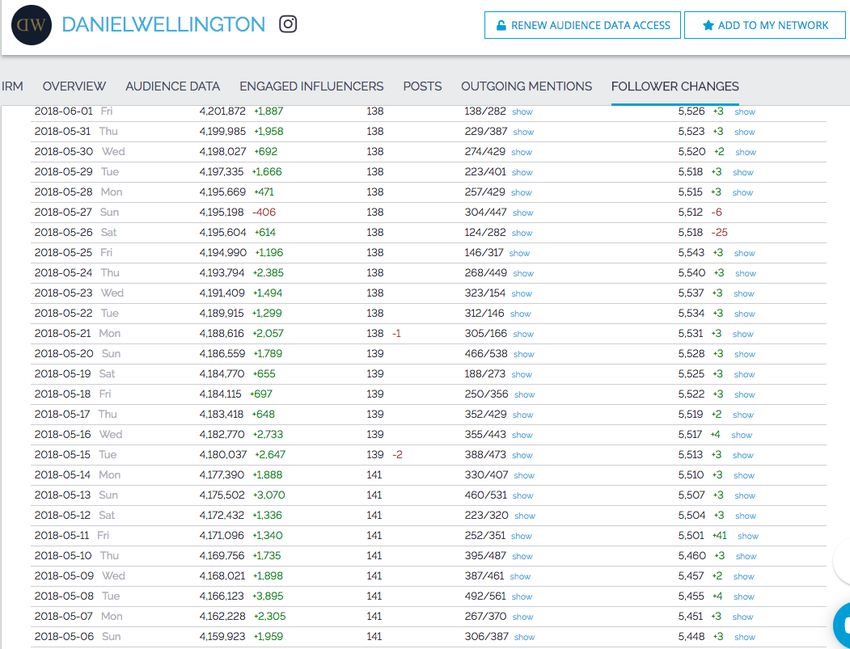
Task: Open show link beside 223/401
Action: (x=522, y=172)
